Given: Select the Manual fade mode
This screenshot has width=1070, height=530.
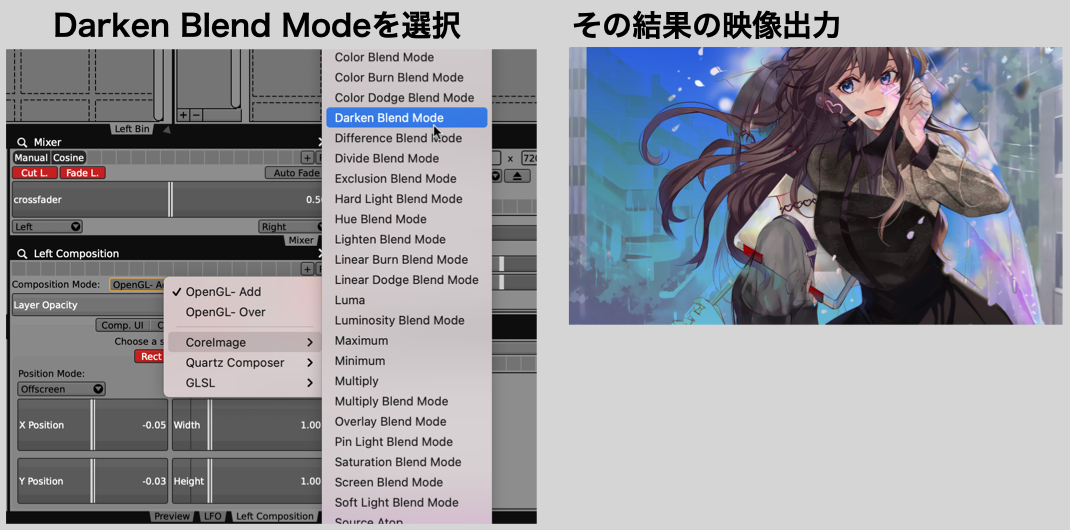Looking at the screenshot, I should tap(31, 158).
